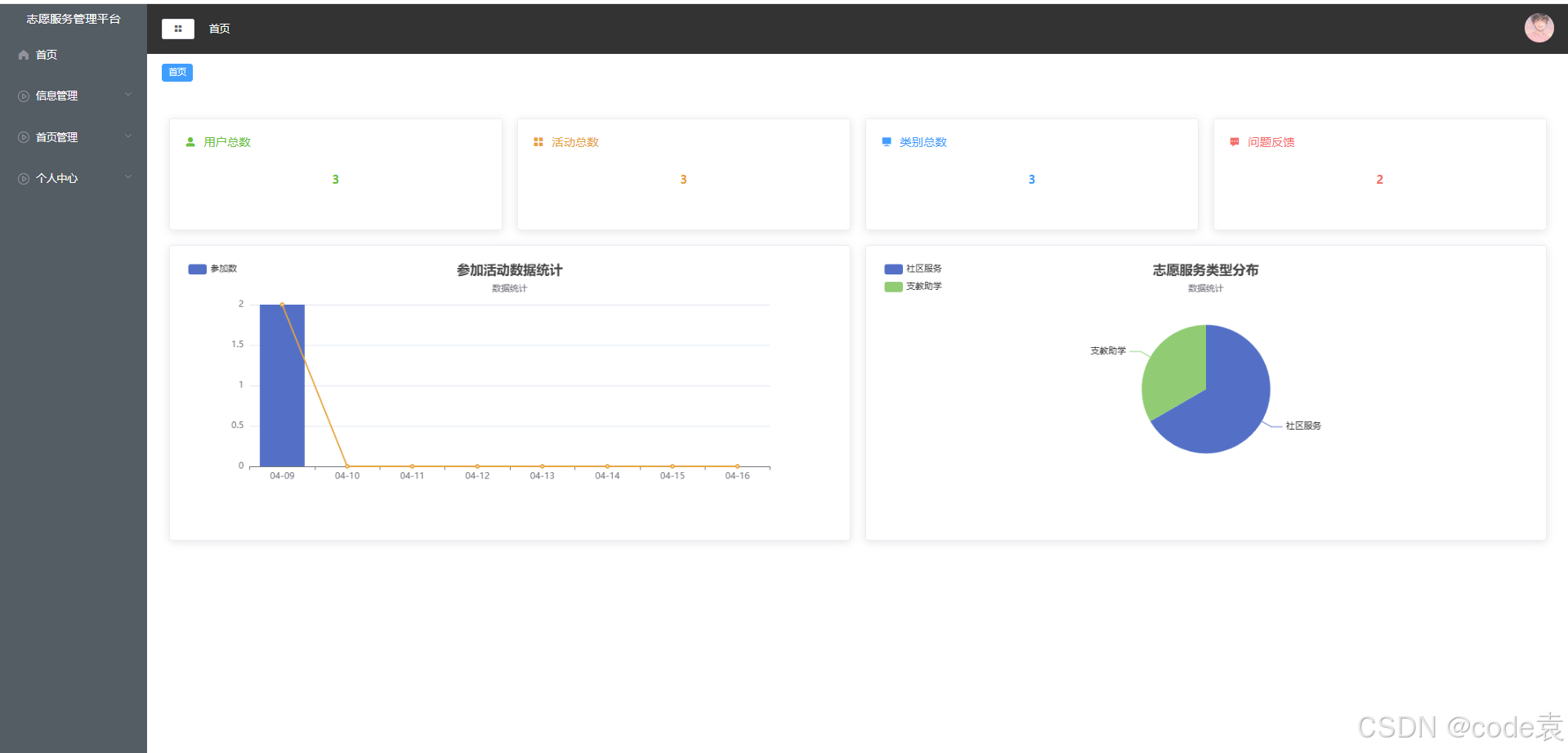Toggle the 参加数 legend swatch
Viewport: 1568px width, 753px height.
click(197, 269)
